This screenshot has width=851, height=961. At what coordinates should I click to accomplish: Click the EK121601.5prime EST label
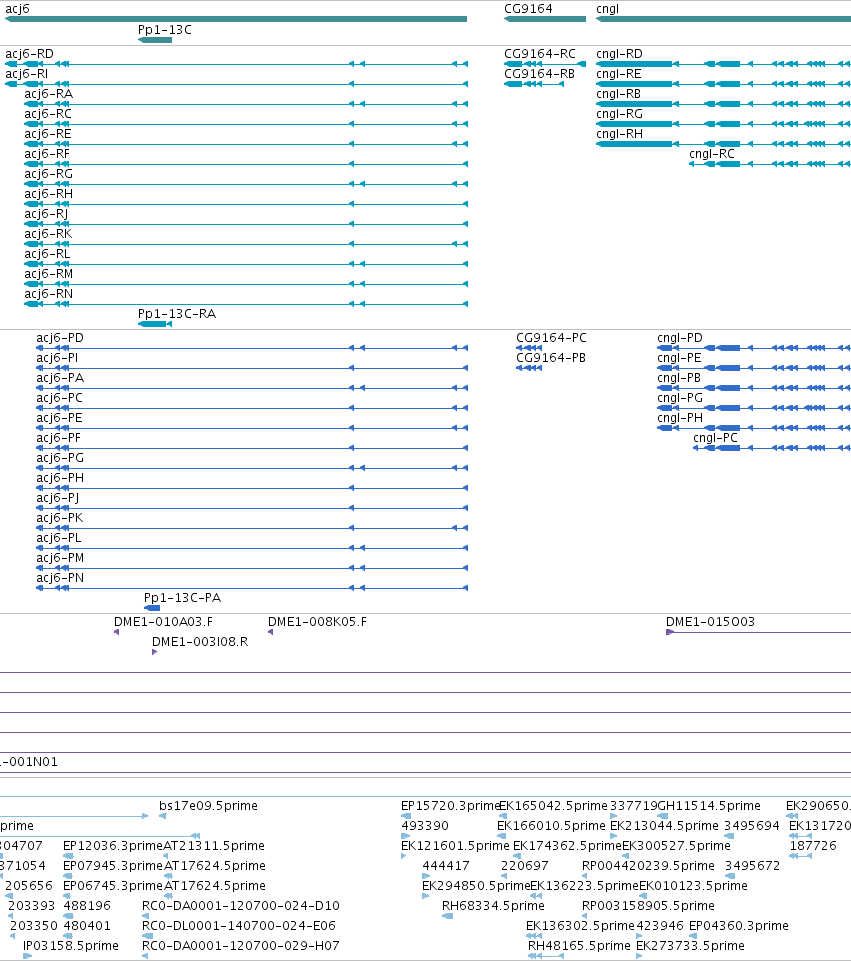(x=455, y=846)
